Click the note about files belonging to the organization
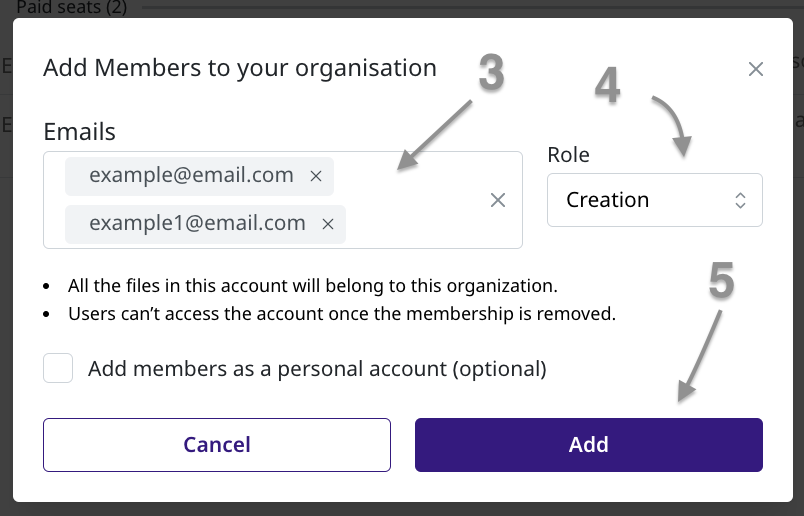 (313, 286)
